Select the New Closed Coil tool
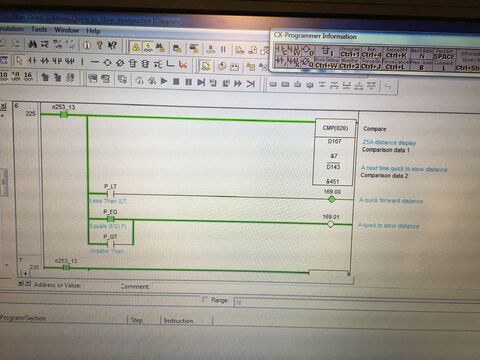 point(120,63)
